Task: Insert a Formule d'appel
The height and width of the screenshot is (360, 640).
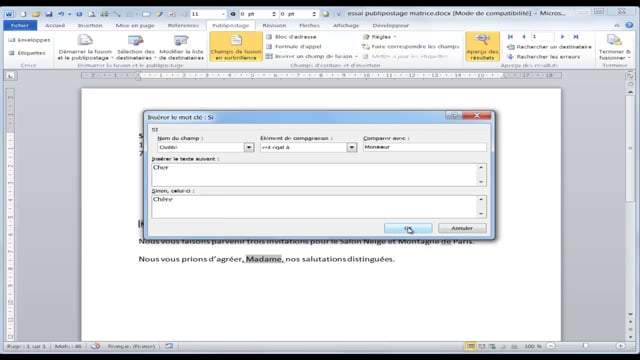Action: [293, 47]
